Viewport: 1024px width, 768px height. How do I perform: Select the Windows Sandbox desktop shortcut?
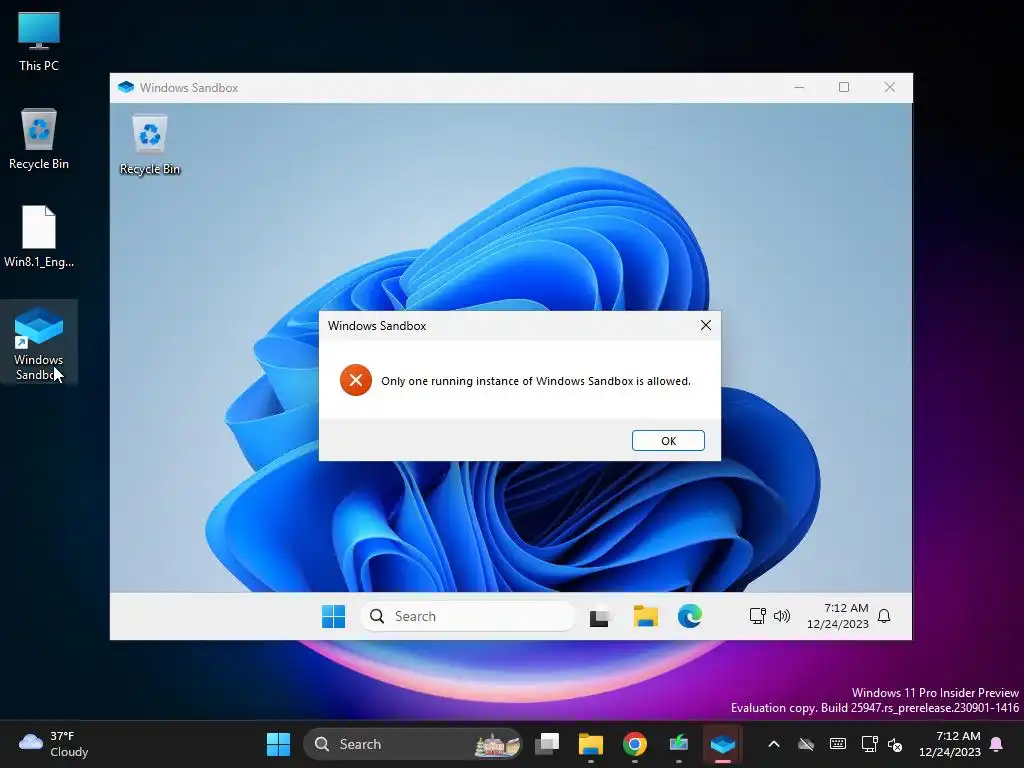tap(39, 343)
